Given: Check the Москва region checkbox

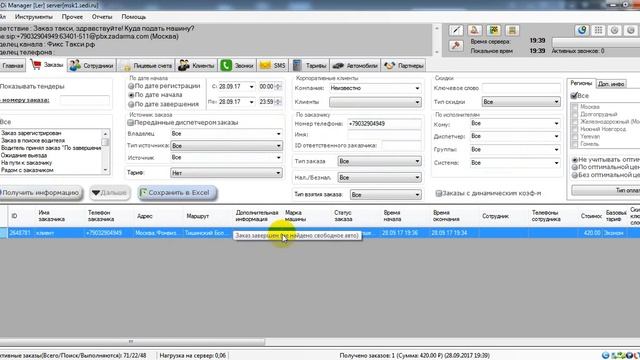Looking at the screenshot, I should pyautogui.click(x=575, y=107).
